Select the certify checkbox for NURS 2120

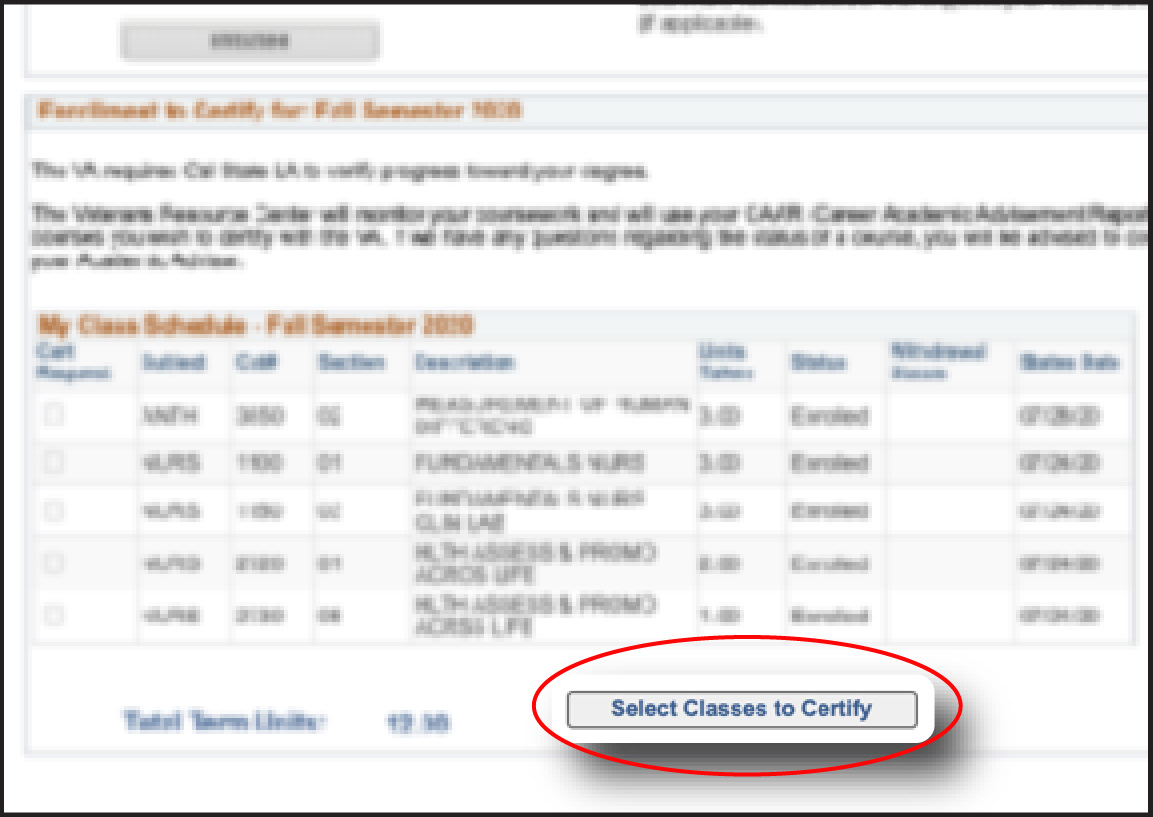click(x=54, y=564)
